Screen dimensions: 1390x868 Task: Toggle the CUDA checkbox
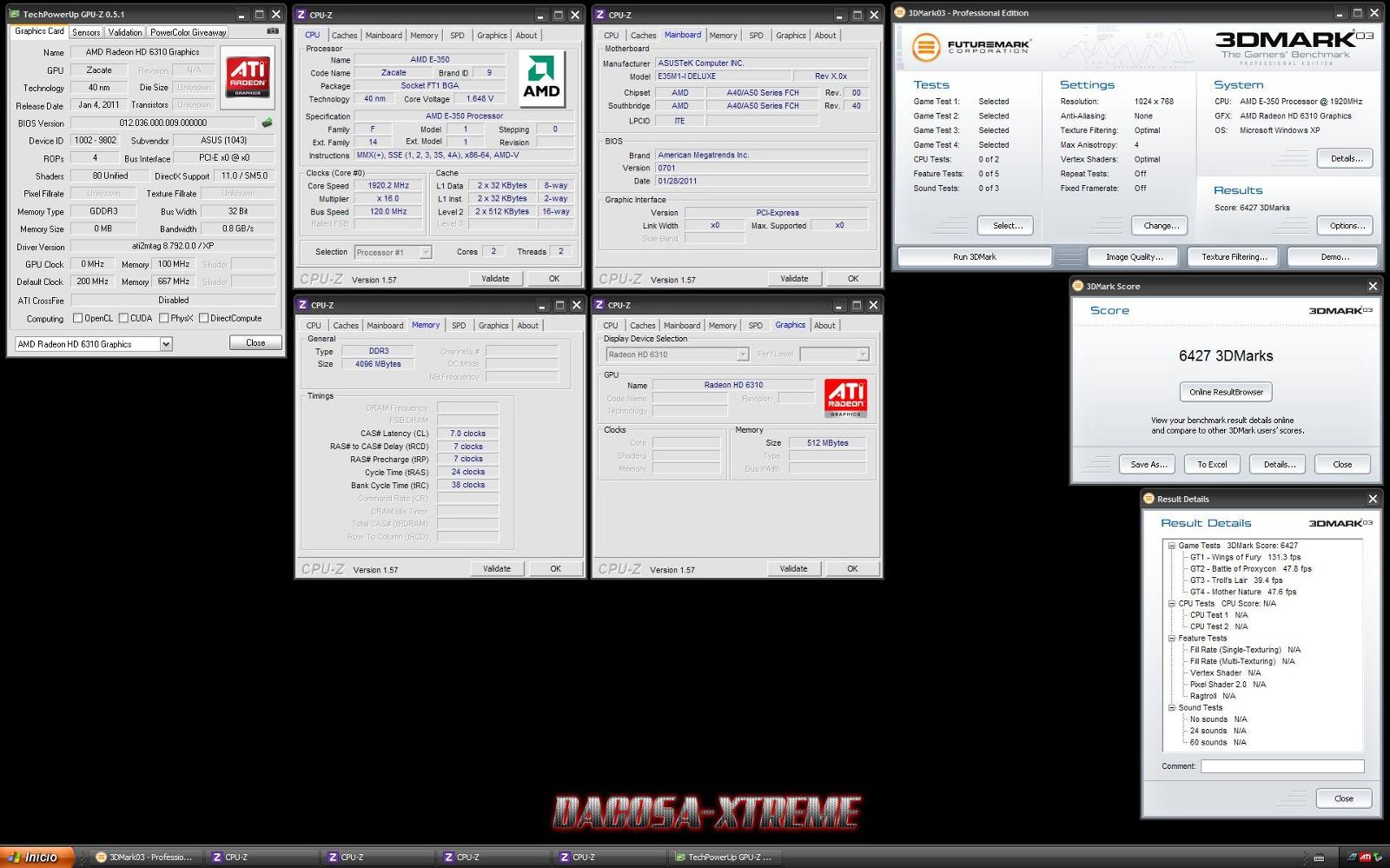tap(123, 318)
